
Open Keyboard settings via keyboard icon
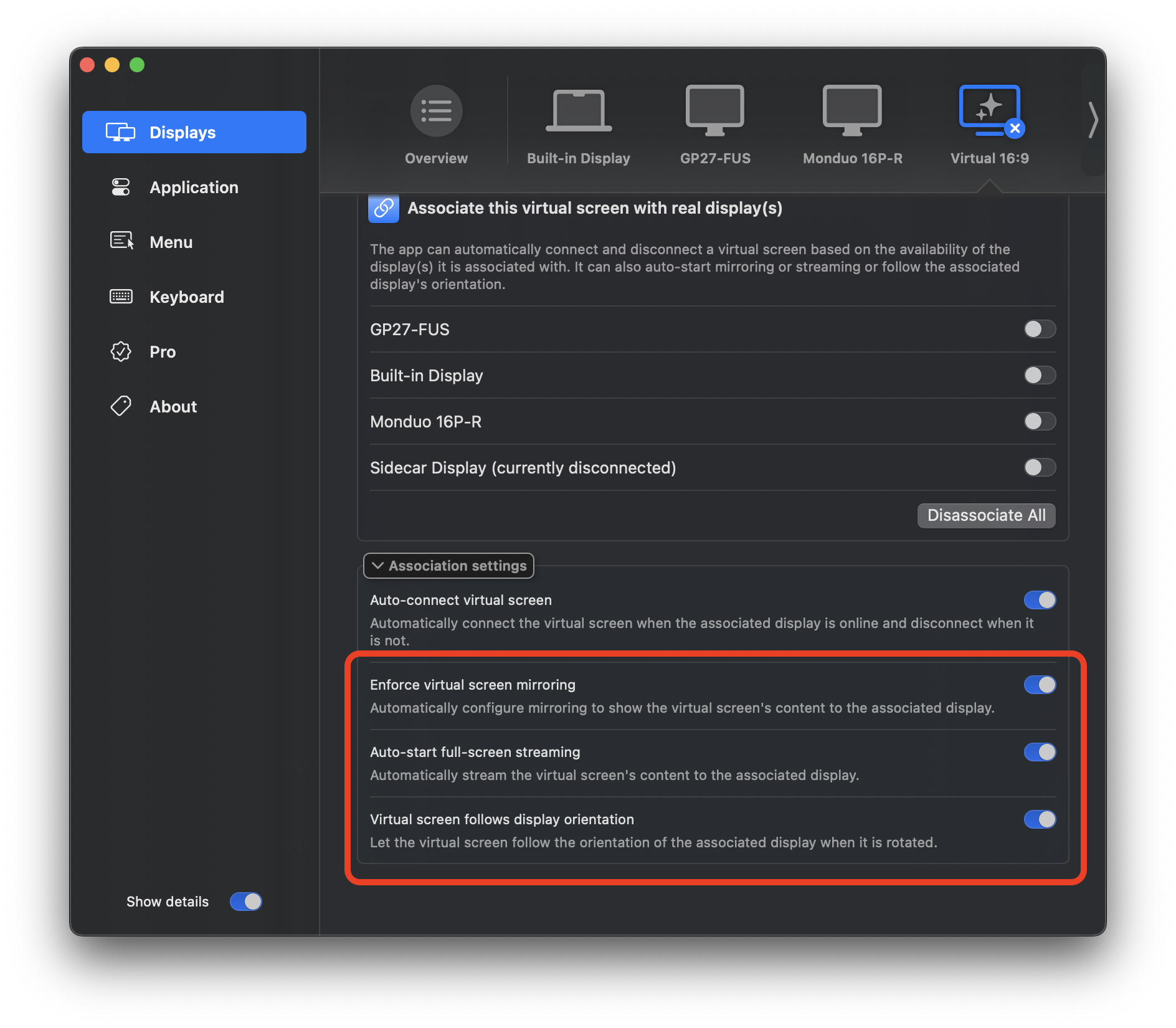click(x=121, y=297)
